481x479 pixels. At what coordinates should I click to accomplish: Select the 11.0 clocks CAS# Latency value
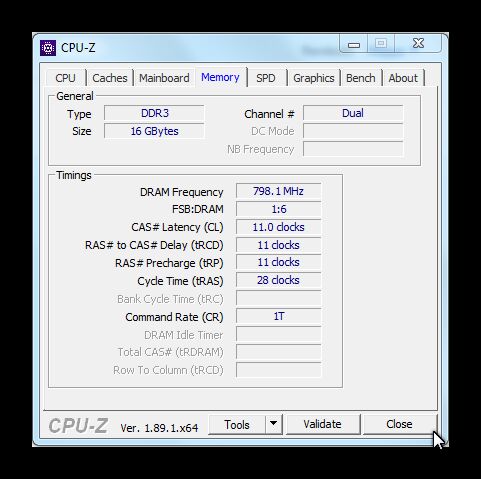pos(278,227)
